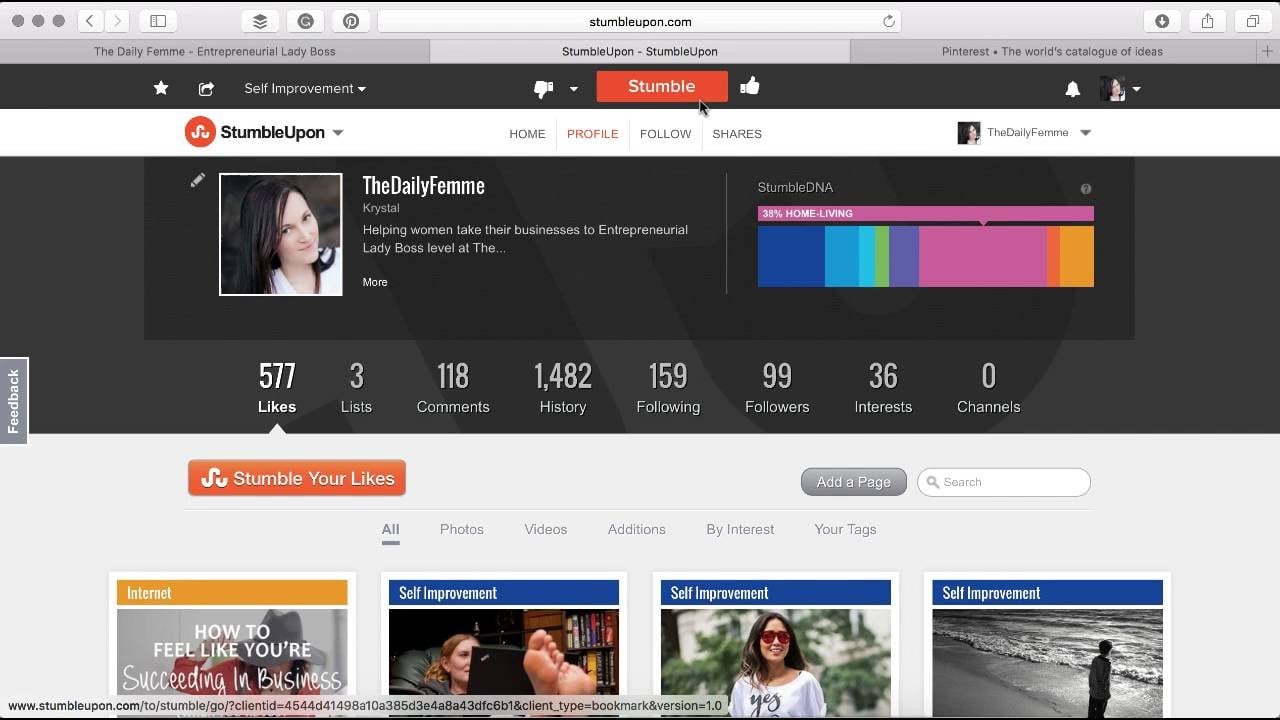Click the StumbleUpon logo
The image size is (1280, 720).
[255, 132]
